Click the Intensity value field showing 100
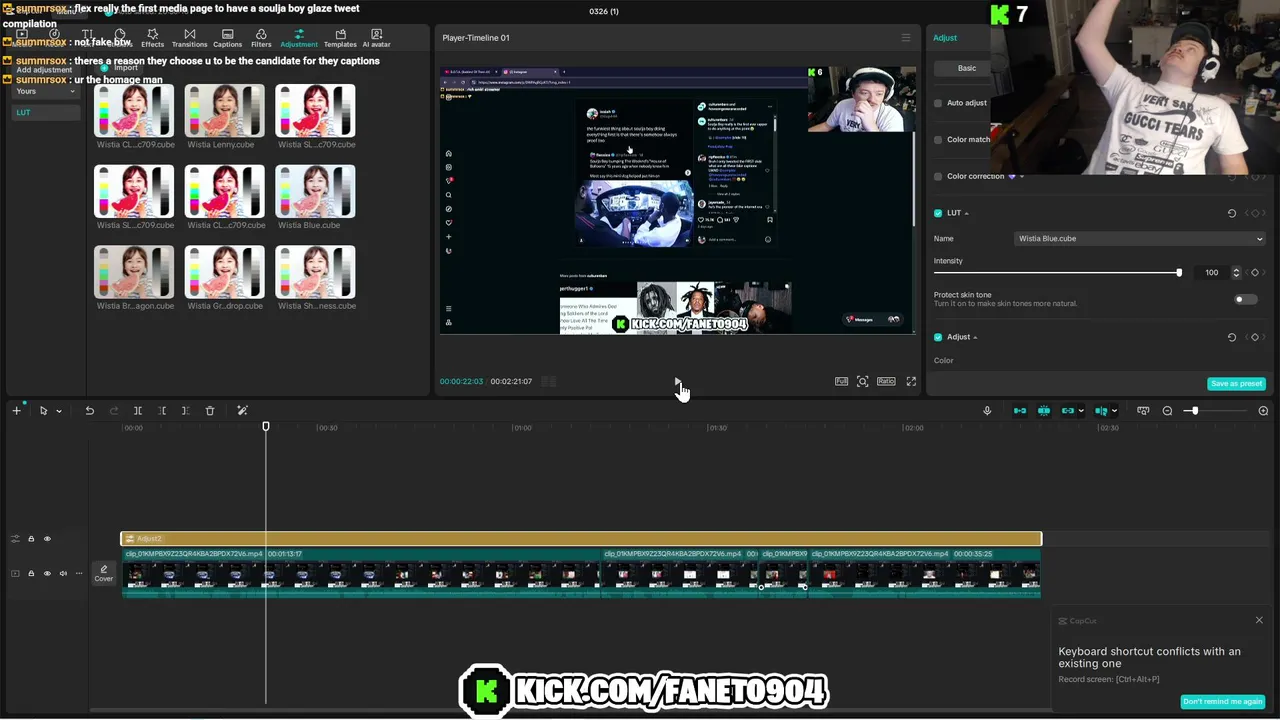 (1212, 272)
